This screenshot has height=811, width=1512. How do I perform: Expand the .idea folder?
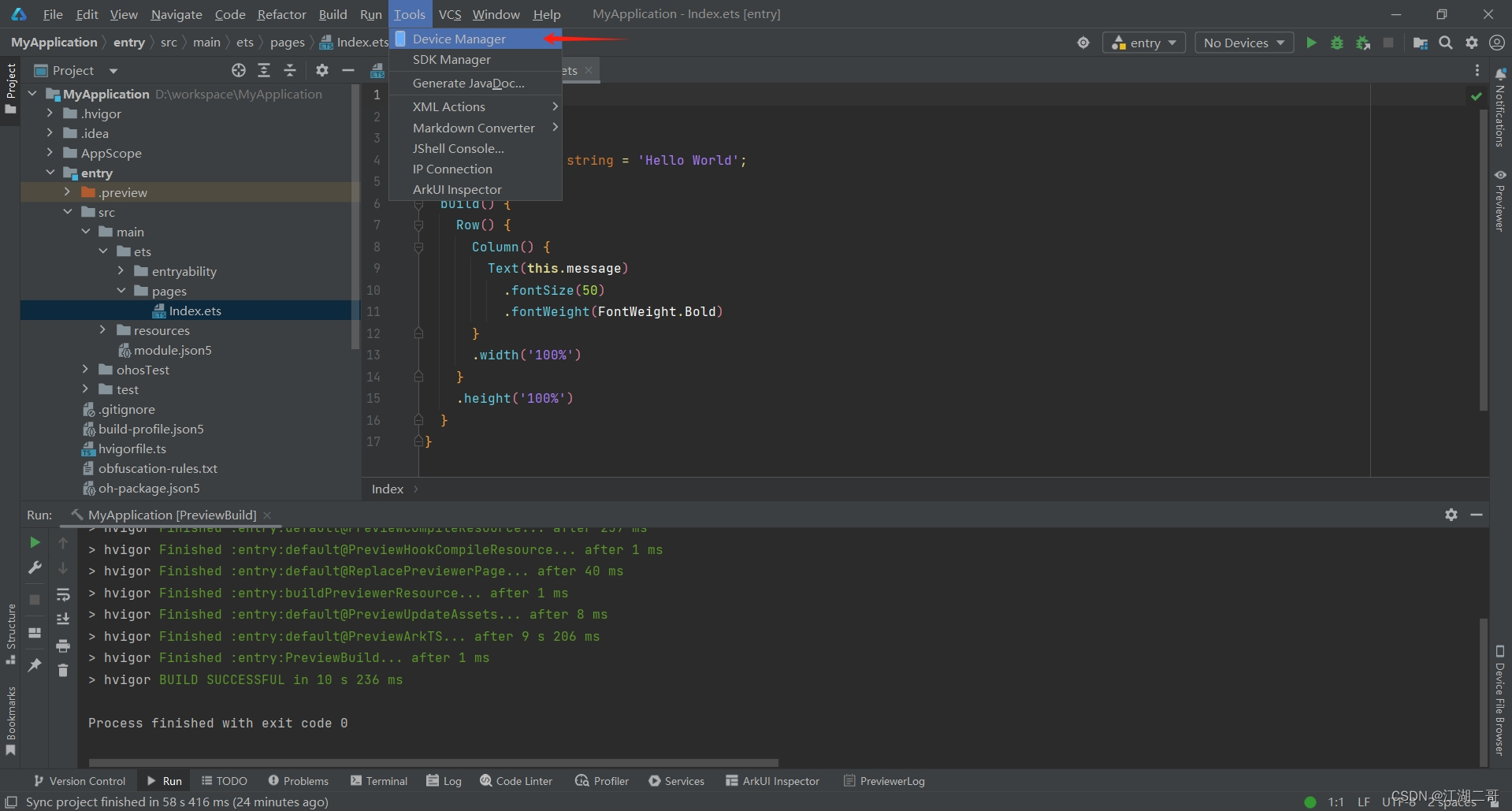[50, 133]
